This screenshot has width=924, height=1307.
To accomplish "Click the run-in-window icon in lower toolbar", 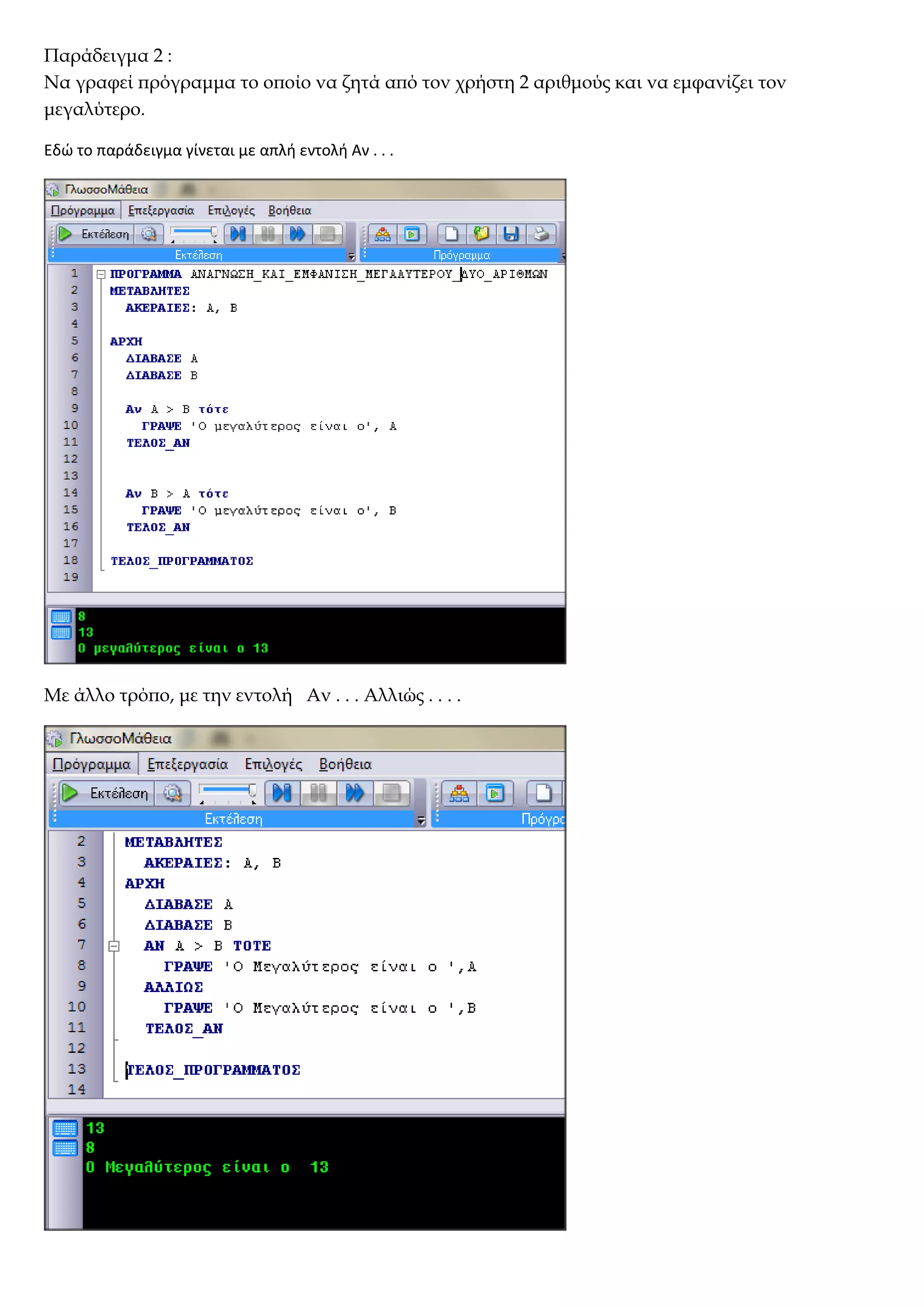I will pos(494,793).
